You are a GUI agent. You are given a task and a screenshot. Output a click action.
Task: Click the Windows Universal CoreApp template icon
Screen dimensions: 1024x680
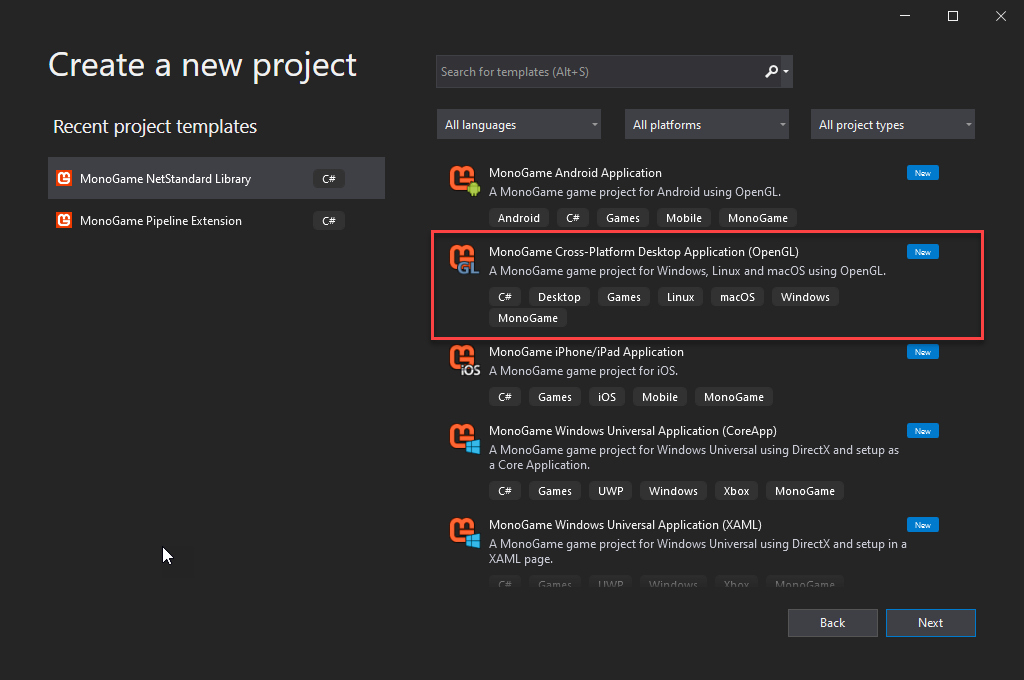[464, 439]
